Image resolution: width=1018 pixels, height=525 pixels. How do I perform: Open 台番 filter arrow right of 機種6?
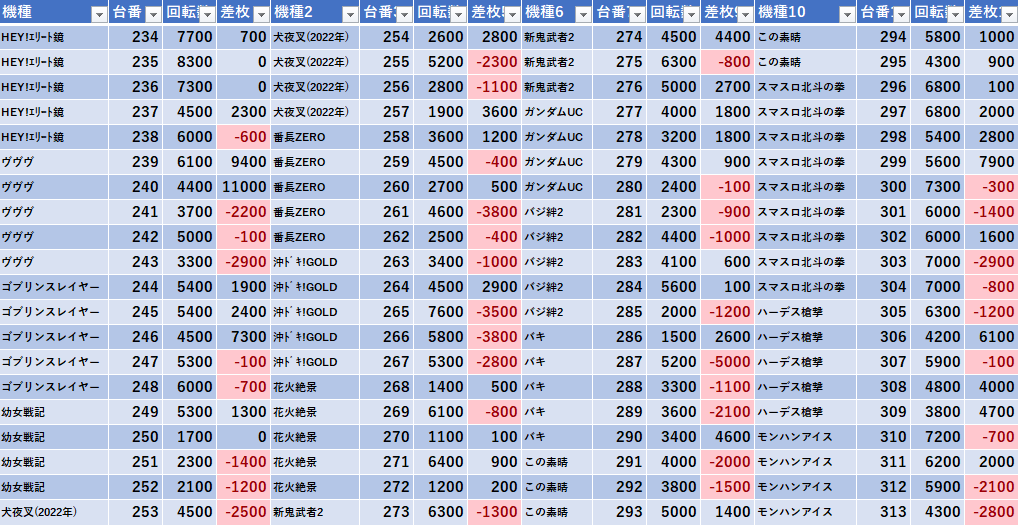point(637,14)
